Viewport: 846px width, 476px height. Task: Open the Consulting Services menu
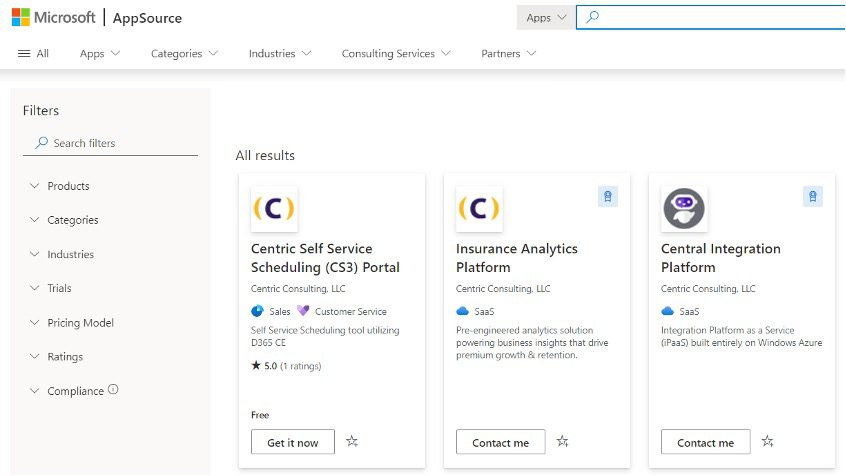tap(395, 54)
